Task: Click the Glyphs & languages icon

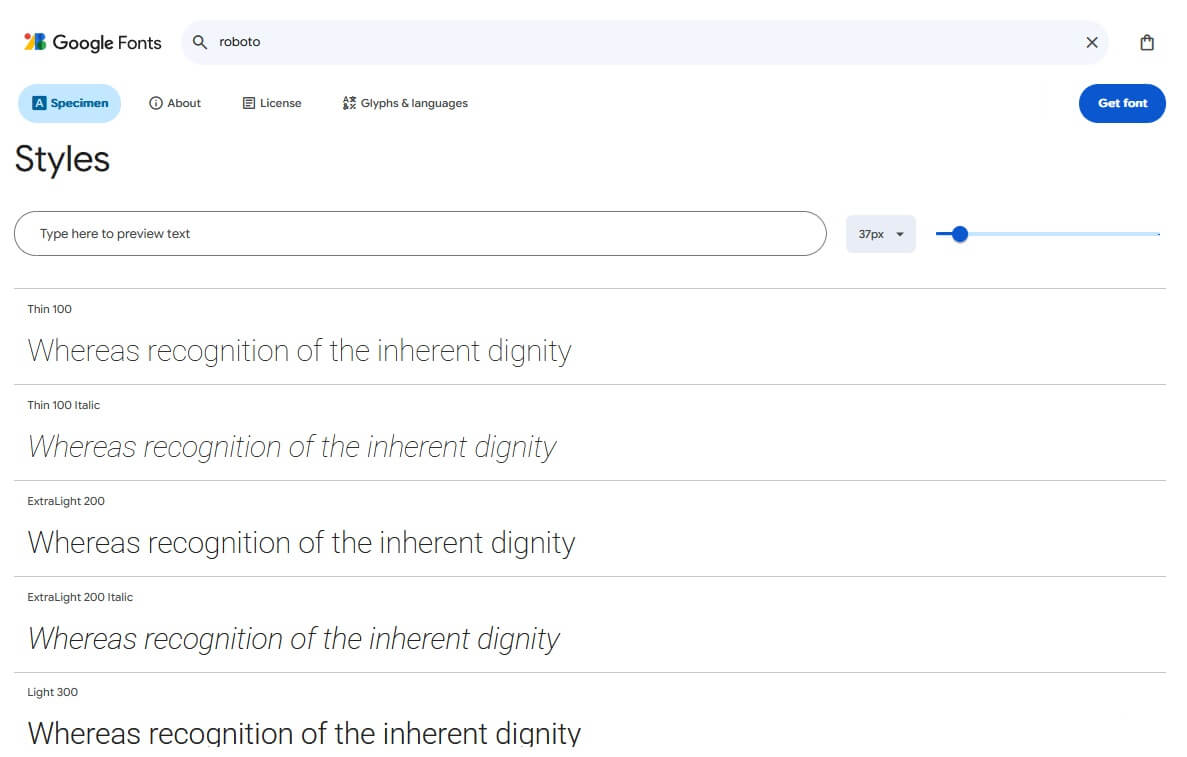Action: click(x=349, y=104)
